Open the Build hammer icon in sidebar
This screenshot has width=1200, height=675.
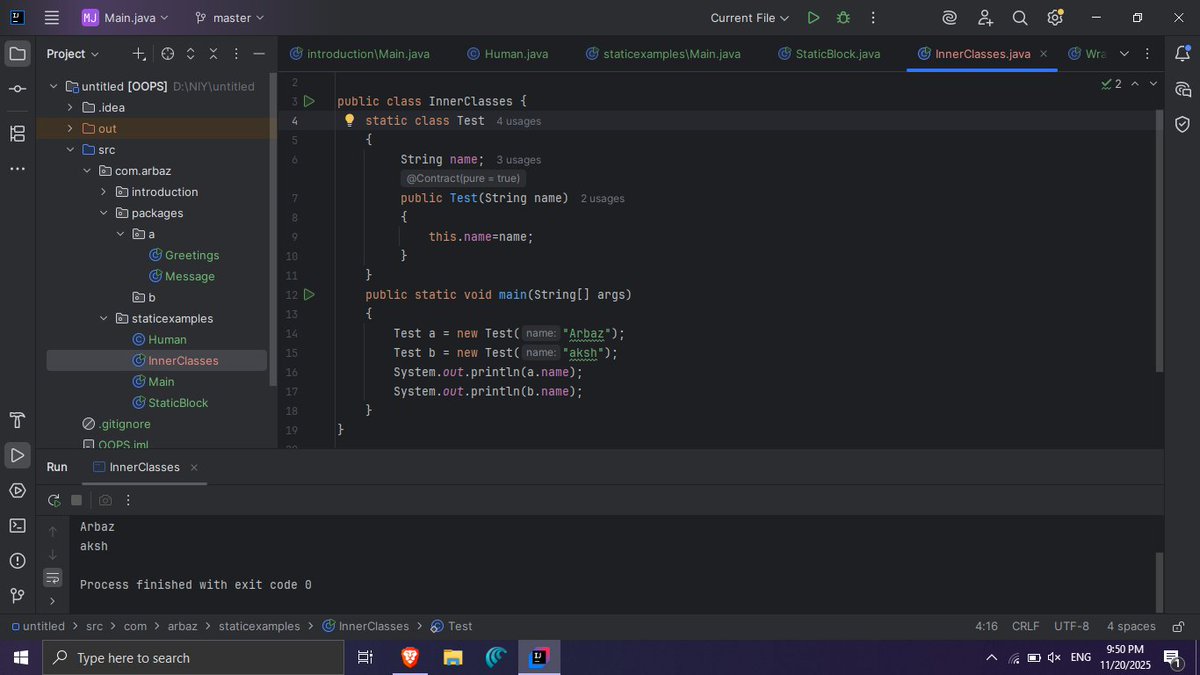point(16,420)
